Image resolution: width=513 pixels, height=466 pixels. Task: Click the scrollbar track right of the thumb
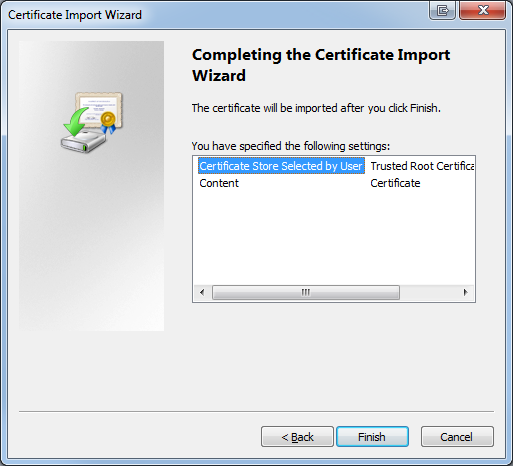(429, 292)
